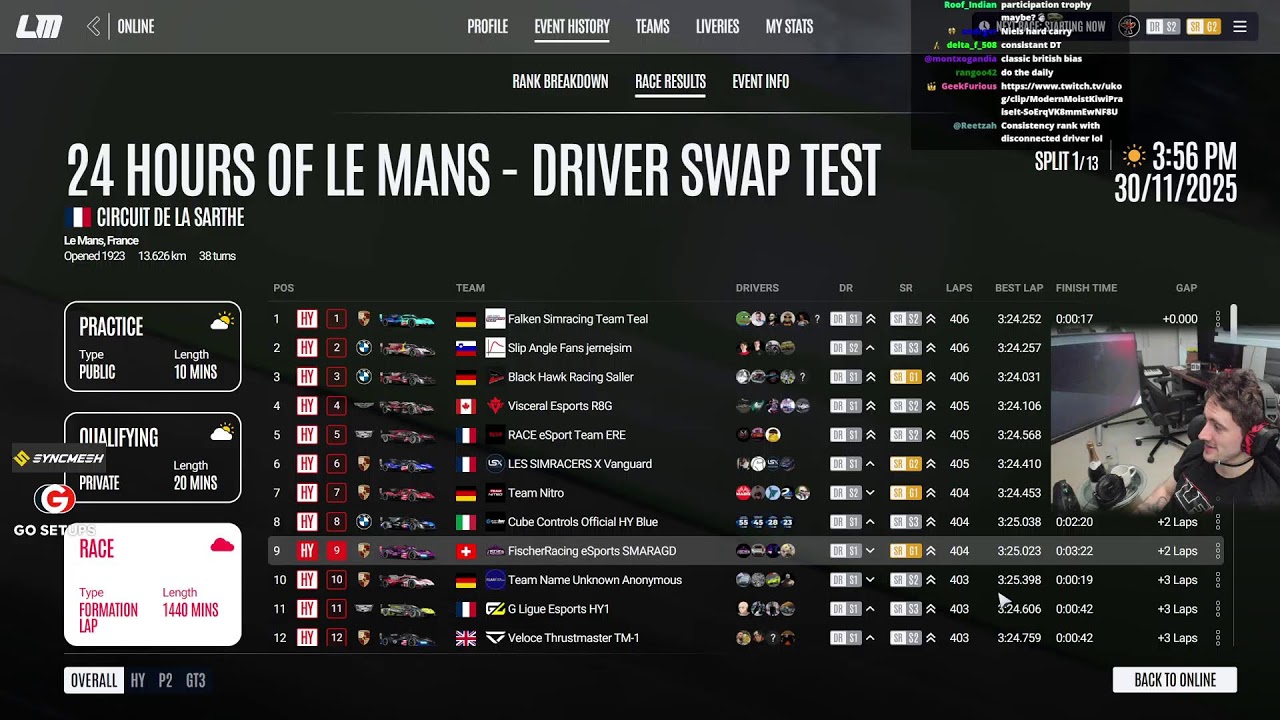Click the ONLINE label in the header

coord(136,27)
